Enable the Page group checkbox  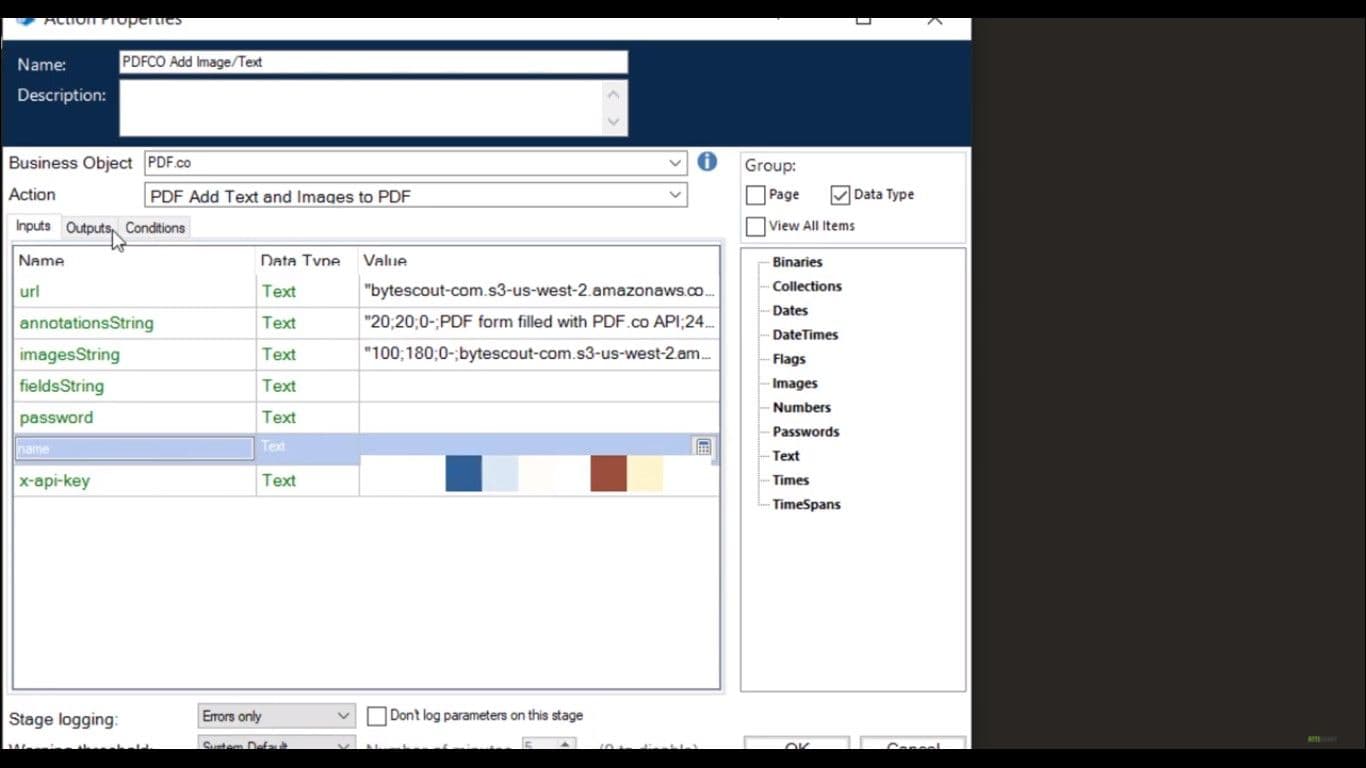click(x=756, y=195)
